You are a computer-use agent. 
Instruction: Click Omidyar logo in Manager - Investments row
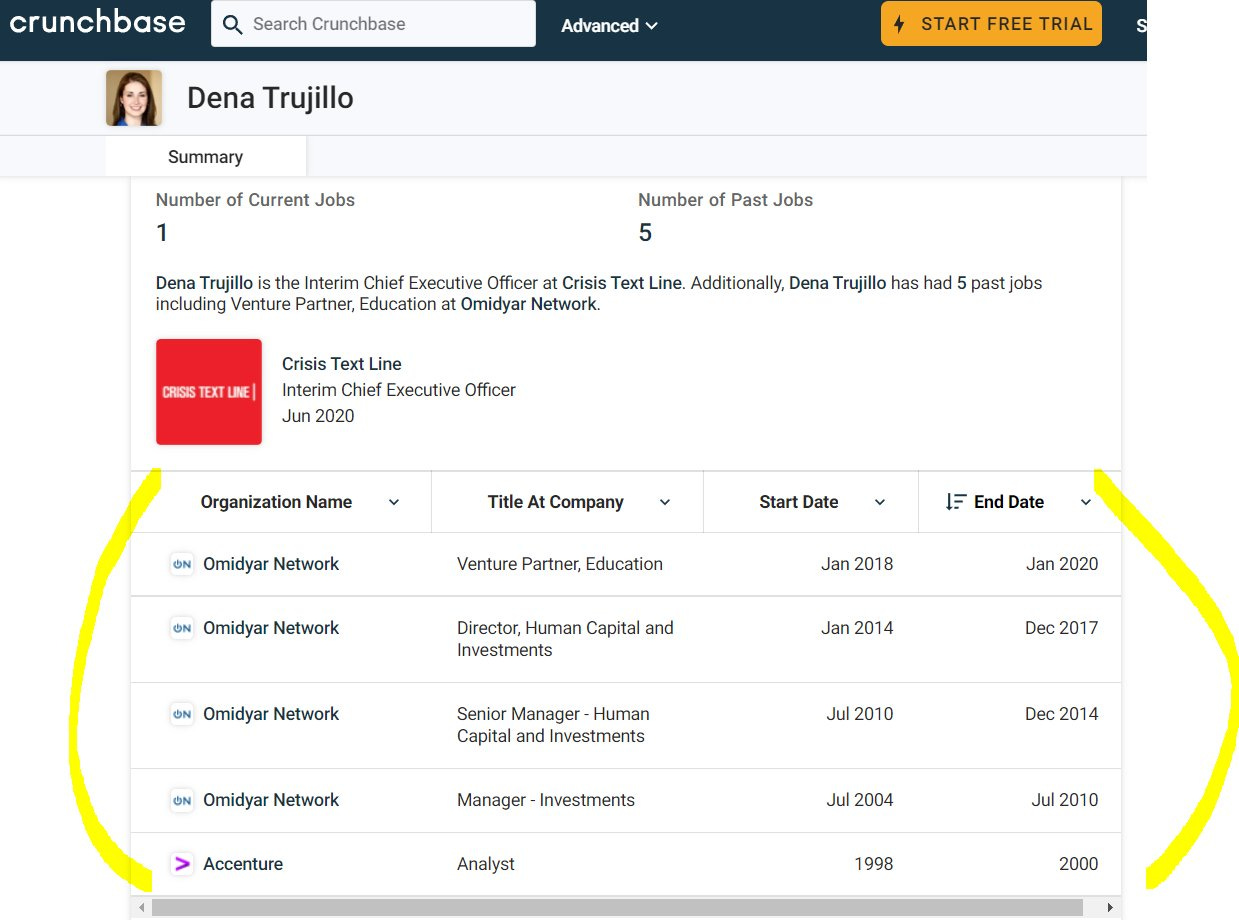(182, 800)
